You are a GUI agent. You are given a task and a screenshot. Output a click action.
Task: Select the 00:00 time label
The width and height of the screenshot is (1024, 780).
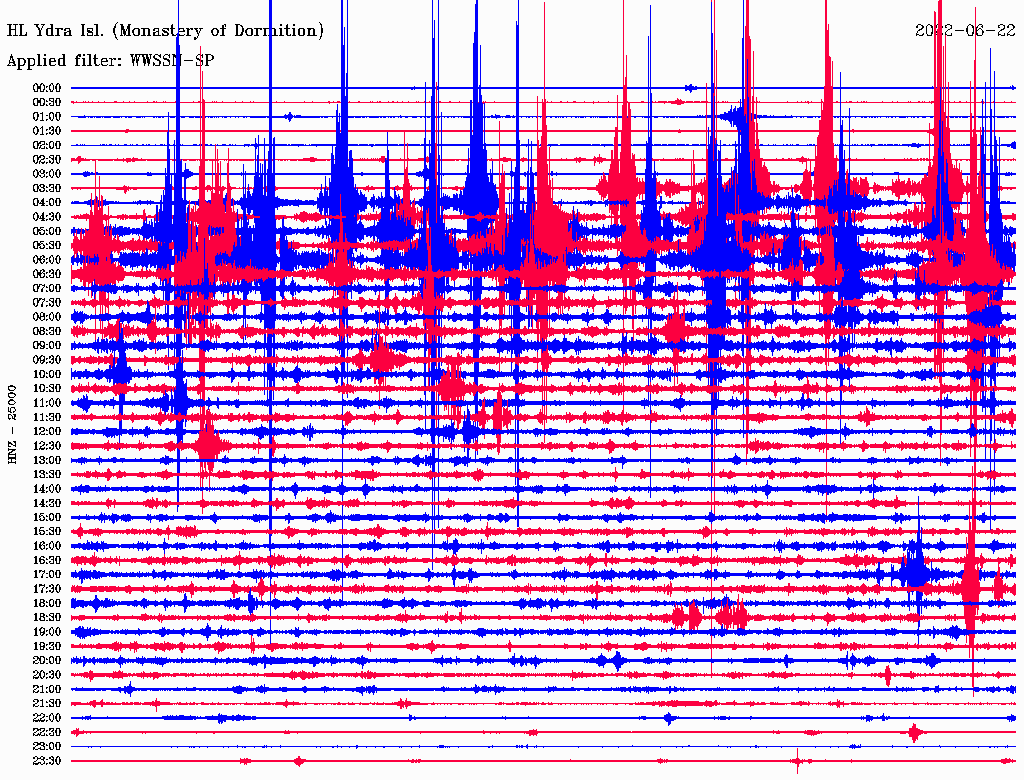pos(47,88)
